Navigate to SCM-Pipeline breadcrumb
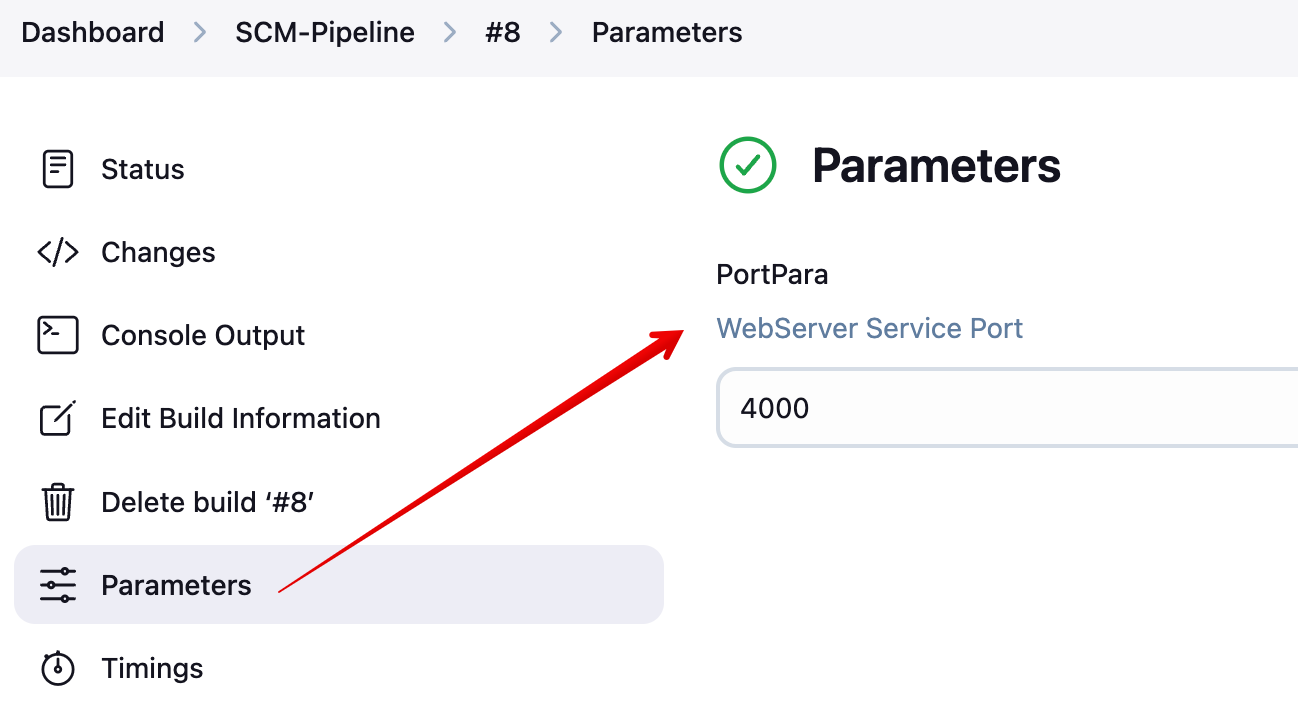The image size is (1298, 706). 325,33
